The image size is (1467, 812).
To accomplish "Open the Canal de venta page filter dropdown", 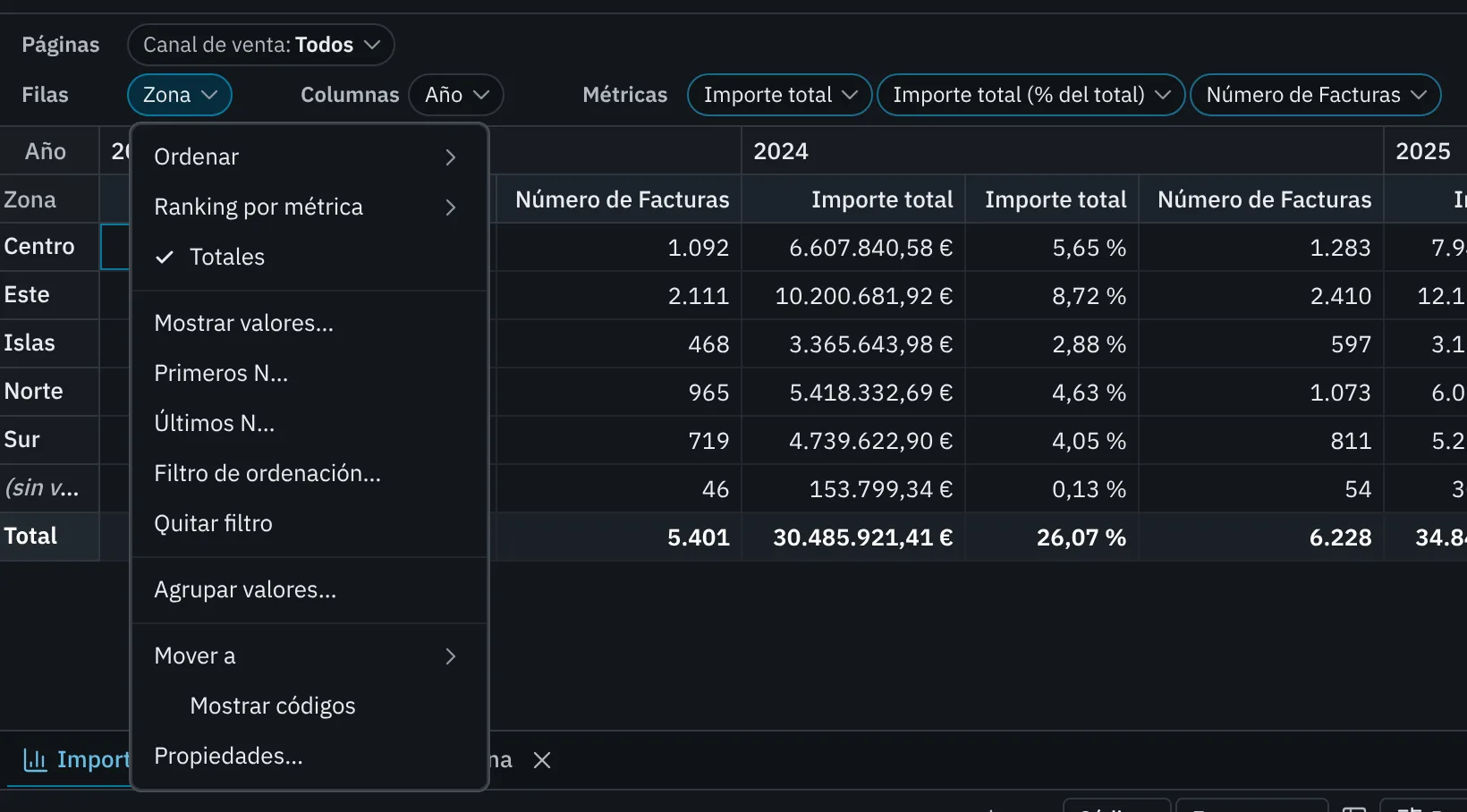I will pos(260,45).
